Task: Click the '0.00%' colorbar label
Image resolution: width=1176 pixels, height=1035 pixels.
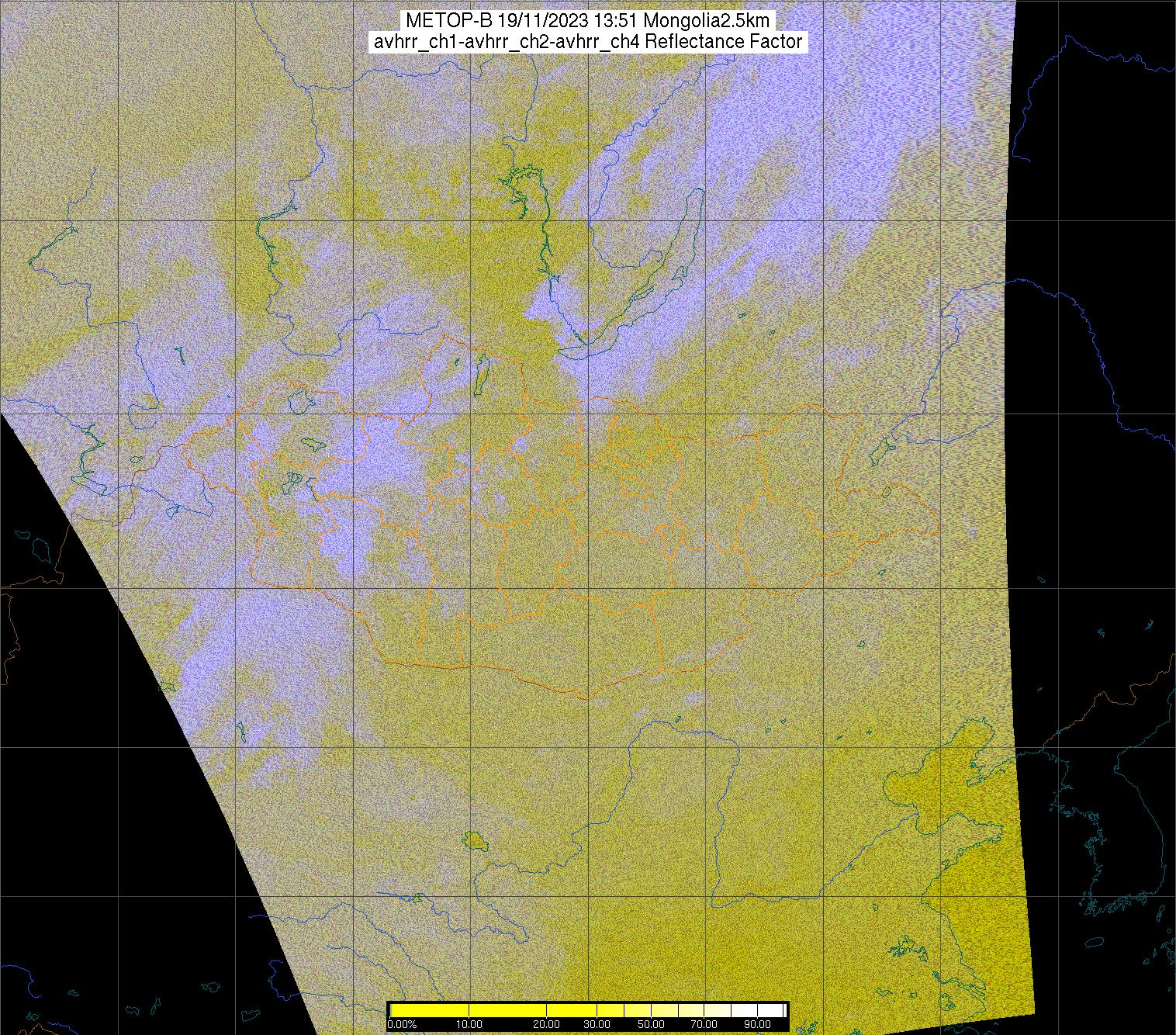Action: [x=402, y=1024]
